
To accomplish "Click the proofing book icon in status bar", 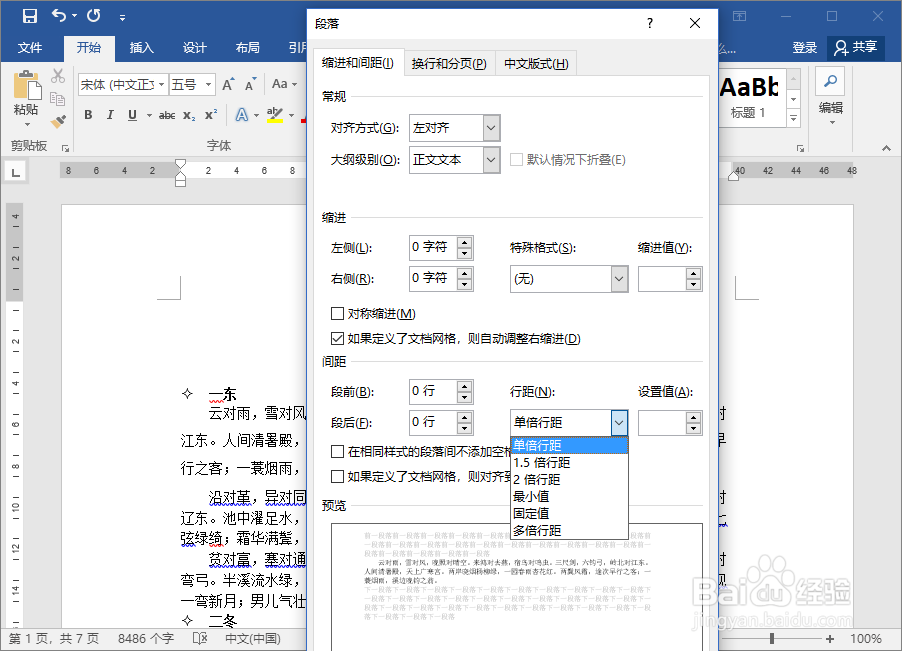I will point(200,638).
